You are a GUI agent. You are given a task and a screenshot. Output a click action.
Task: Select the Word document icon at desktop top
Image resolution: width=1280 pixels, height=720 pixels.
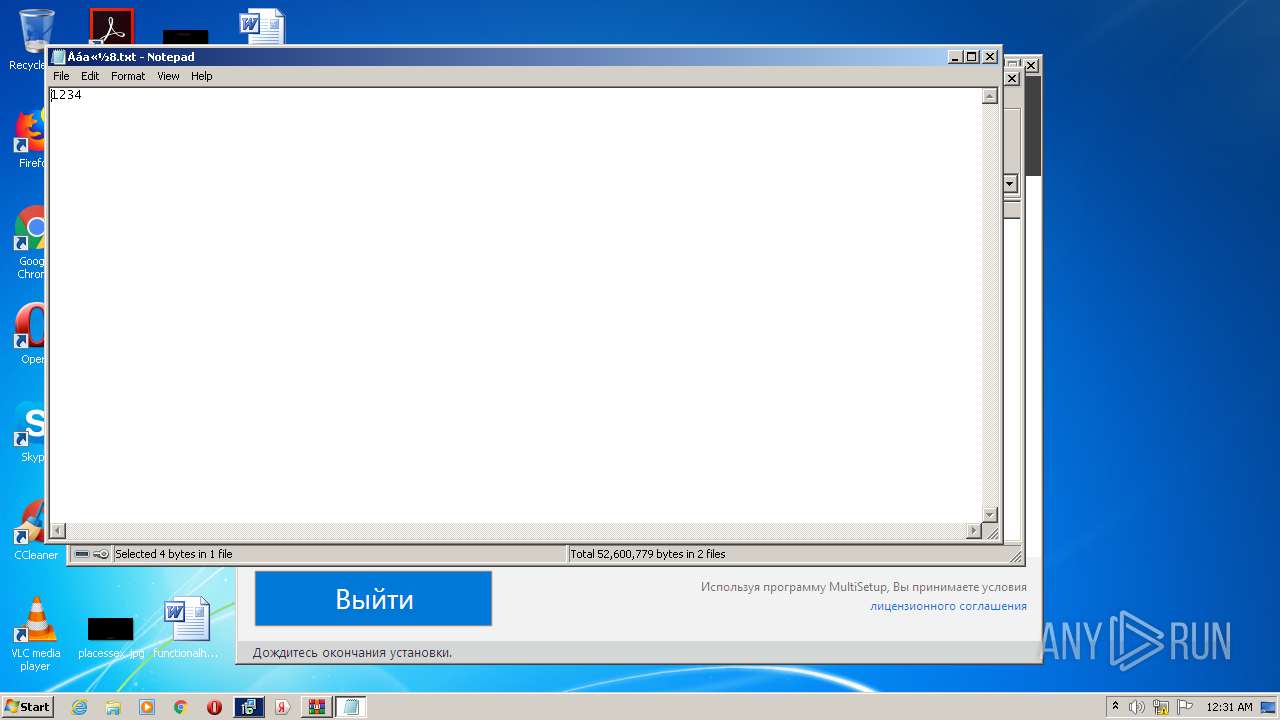tap(262, 27)
